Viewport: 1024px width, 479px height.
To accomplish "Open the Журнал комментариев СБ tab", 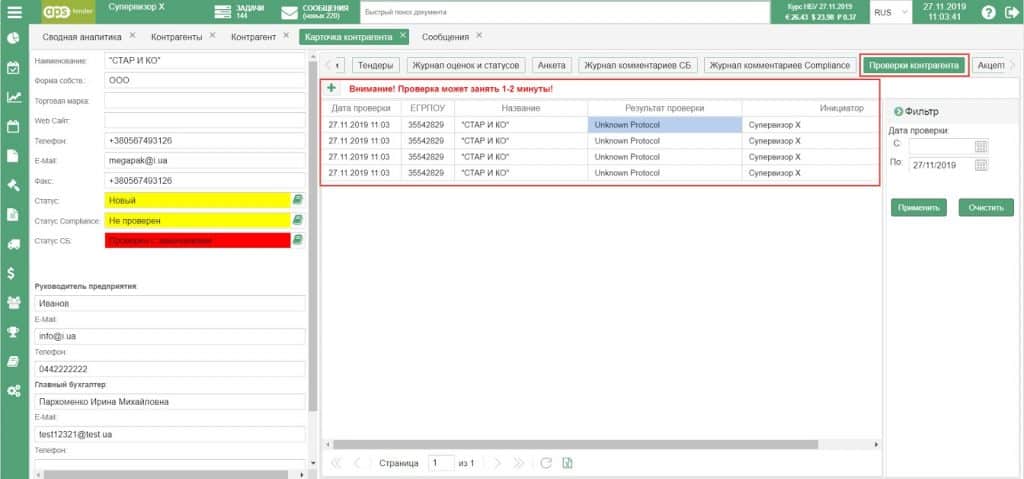I will click(637, 65).
